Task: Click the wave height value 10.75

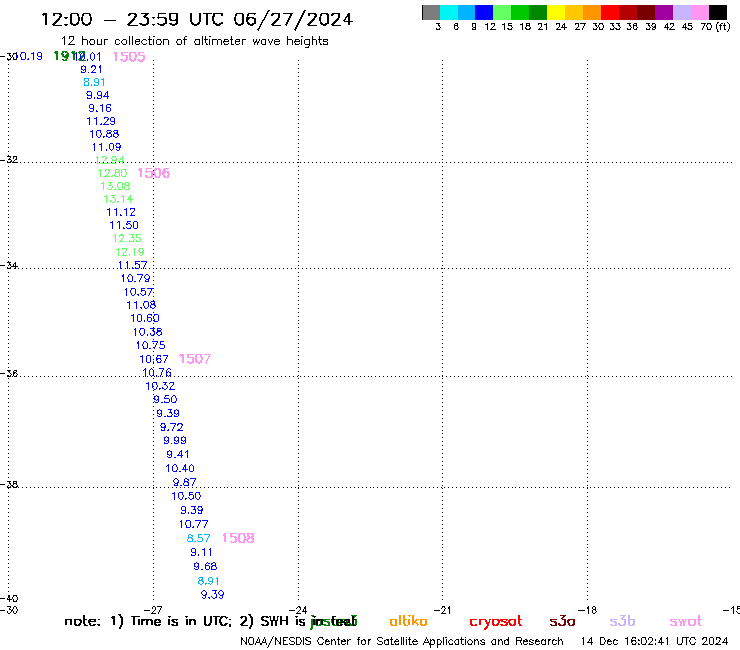Action: pyautogui.click(x=150, y=346)
